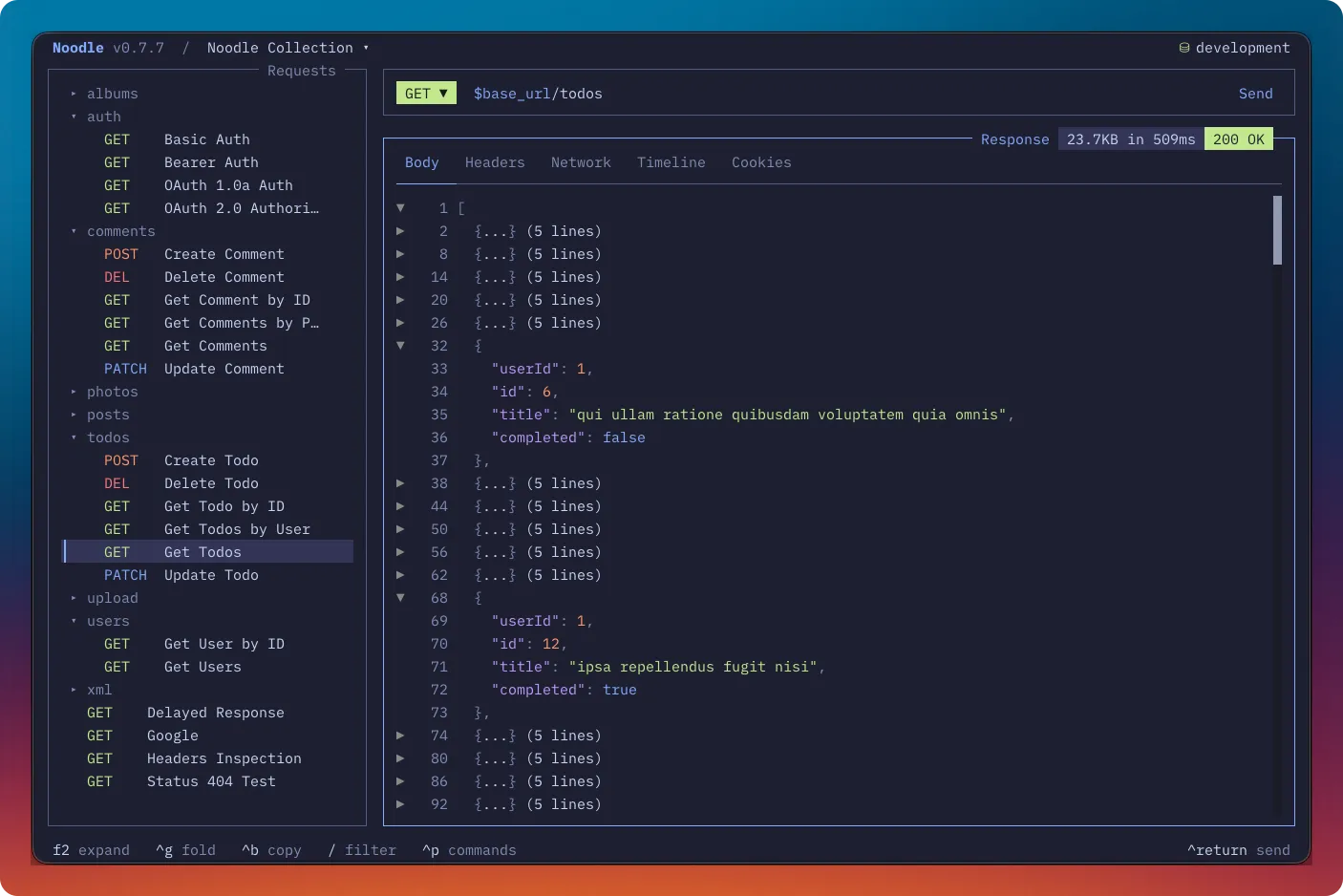The height and width of the screenshot is (896, 1343).
Task: Expand the folded object at line 2
Action: (x=400, y=231)
